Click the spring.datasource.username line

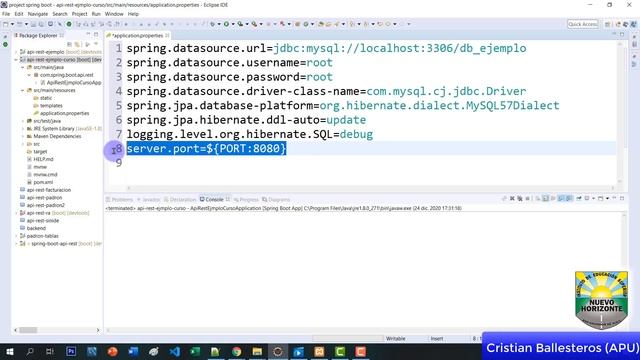click(229, 62)
